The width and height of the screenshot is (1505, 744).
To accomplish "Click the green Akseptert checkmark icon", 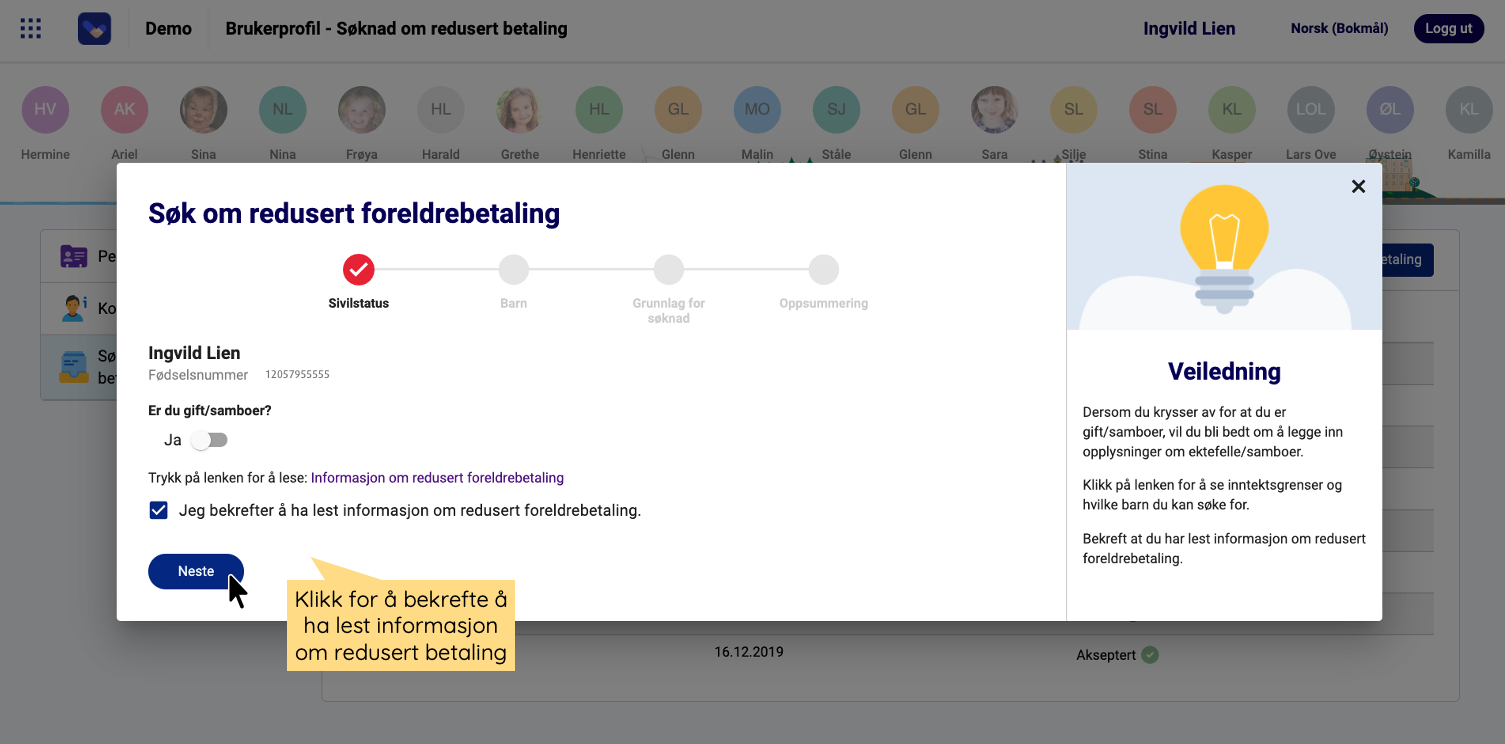I will (1148, 654).
